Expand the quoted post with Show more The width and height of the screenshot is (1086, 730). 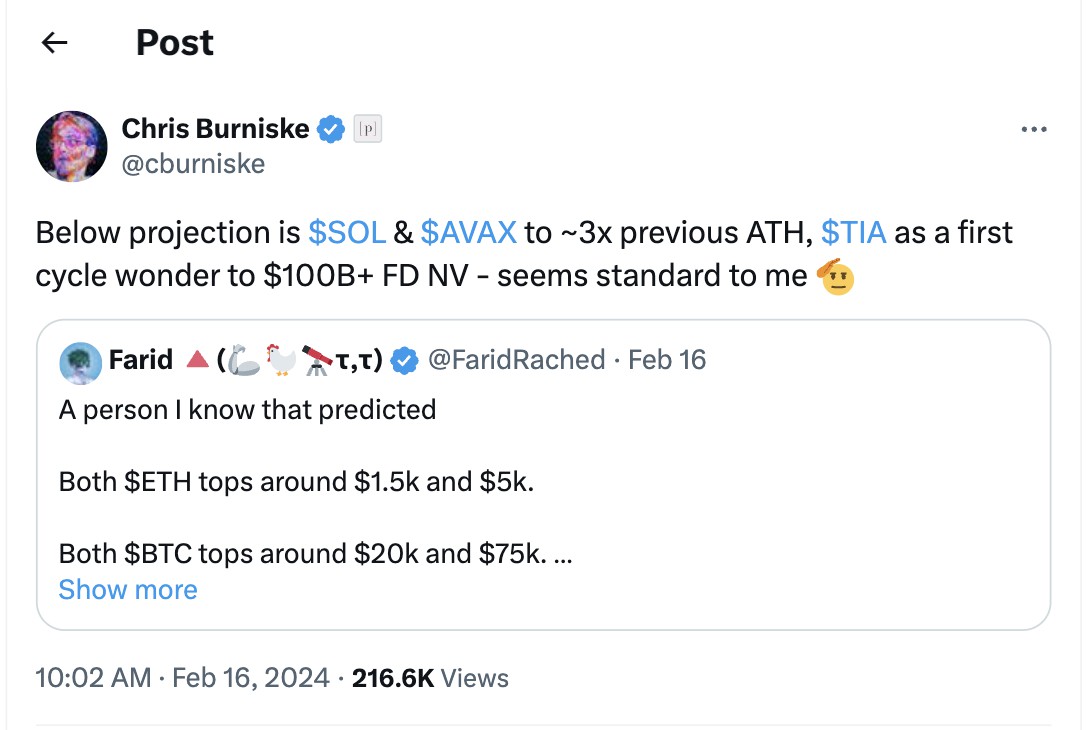[128, 590]
